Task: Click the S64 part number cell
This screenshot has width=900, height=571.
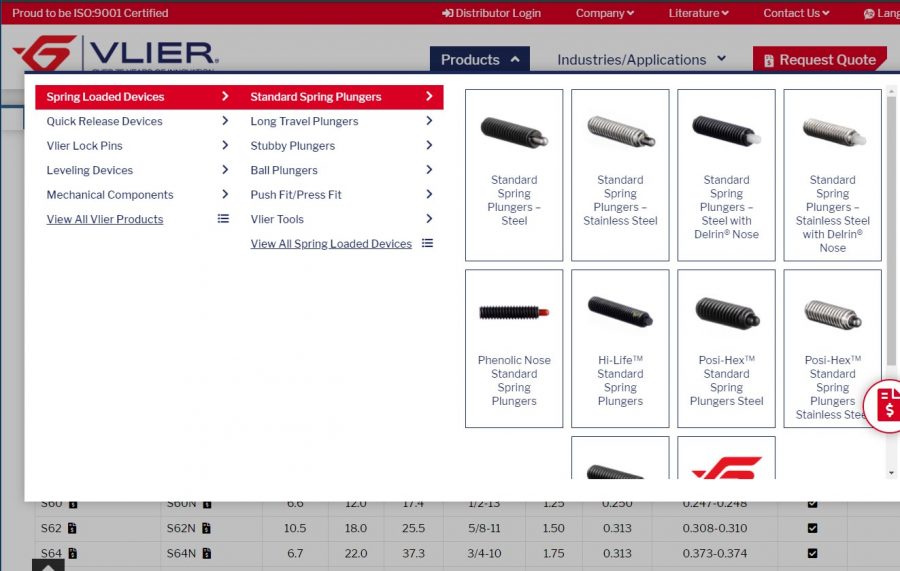Action: (x=98, y=553)
